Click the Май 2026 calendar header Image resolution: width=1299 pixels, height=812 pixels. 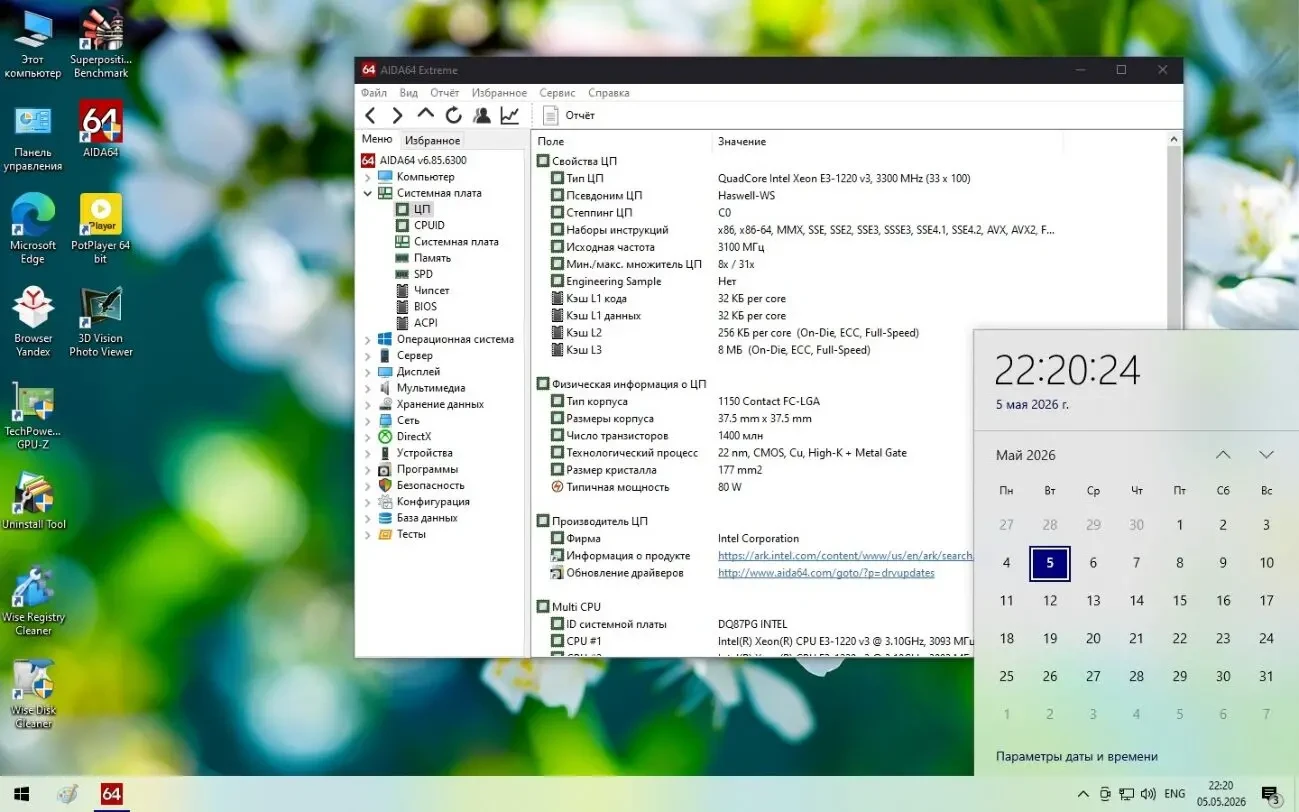1025,455
